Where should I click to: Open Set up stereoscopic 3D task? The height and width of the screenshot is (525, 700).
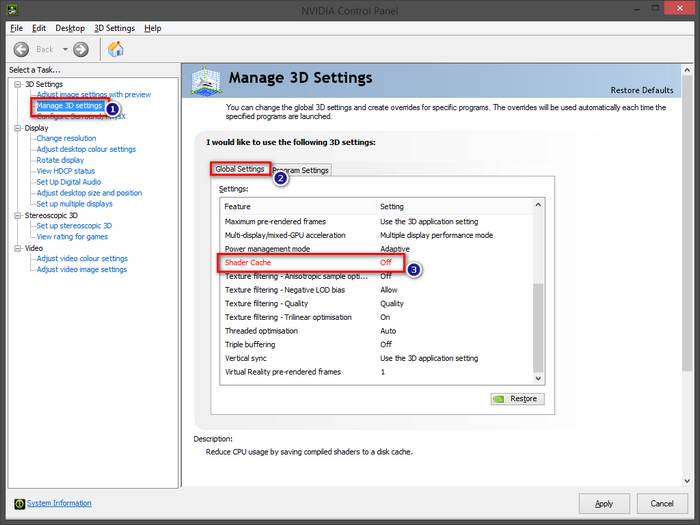pyautogui.click(x=74, y=225)
